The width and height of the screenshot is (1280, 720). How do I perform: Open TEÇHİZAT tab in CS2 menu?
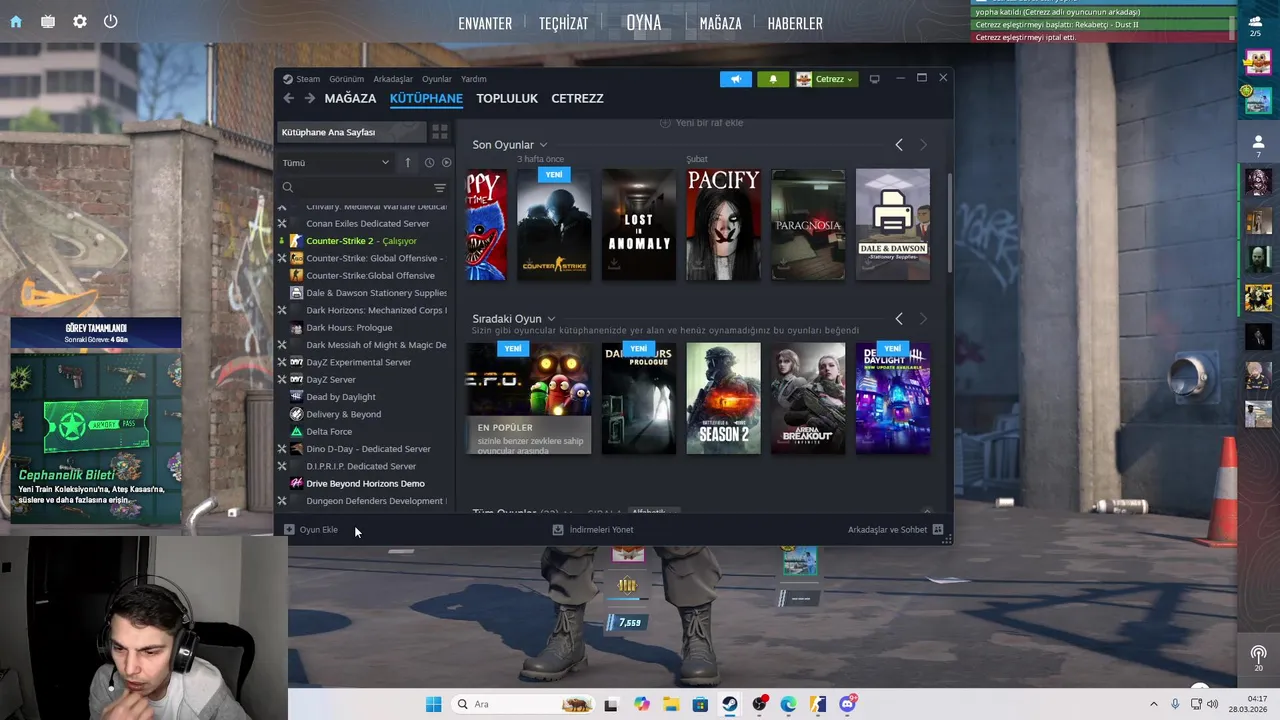tap(563, 23)
